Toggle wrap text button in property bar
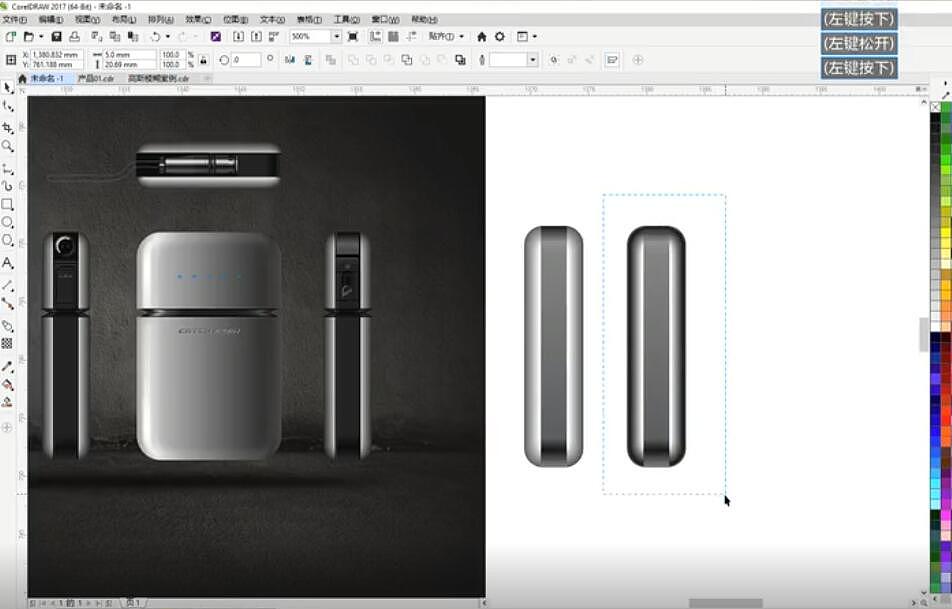 coord(612,60)
